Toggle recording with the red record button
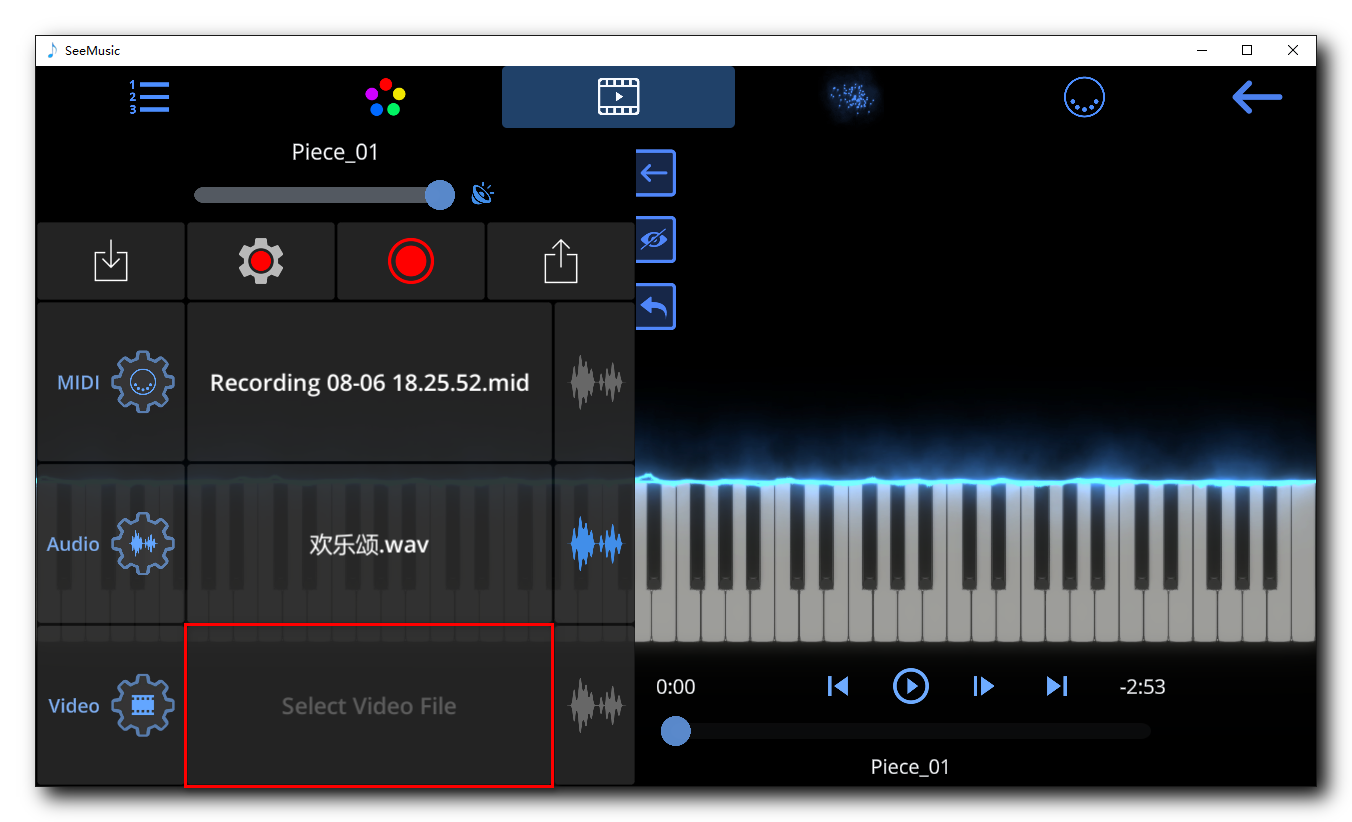 (410, 261)
